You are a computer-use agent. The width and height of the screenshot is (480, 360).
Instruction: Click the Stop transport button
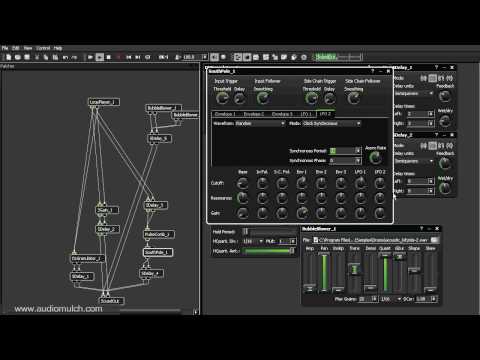[109, 57]
